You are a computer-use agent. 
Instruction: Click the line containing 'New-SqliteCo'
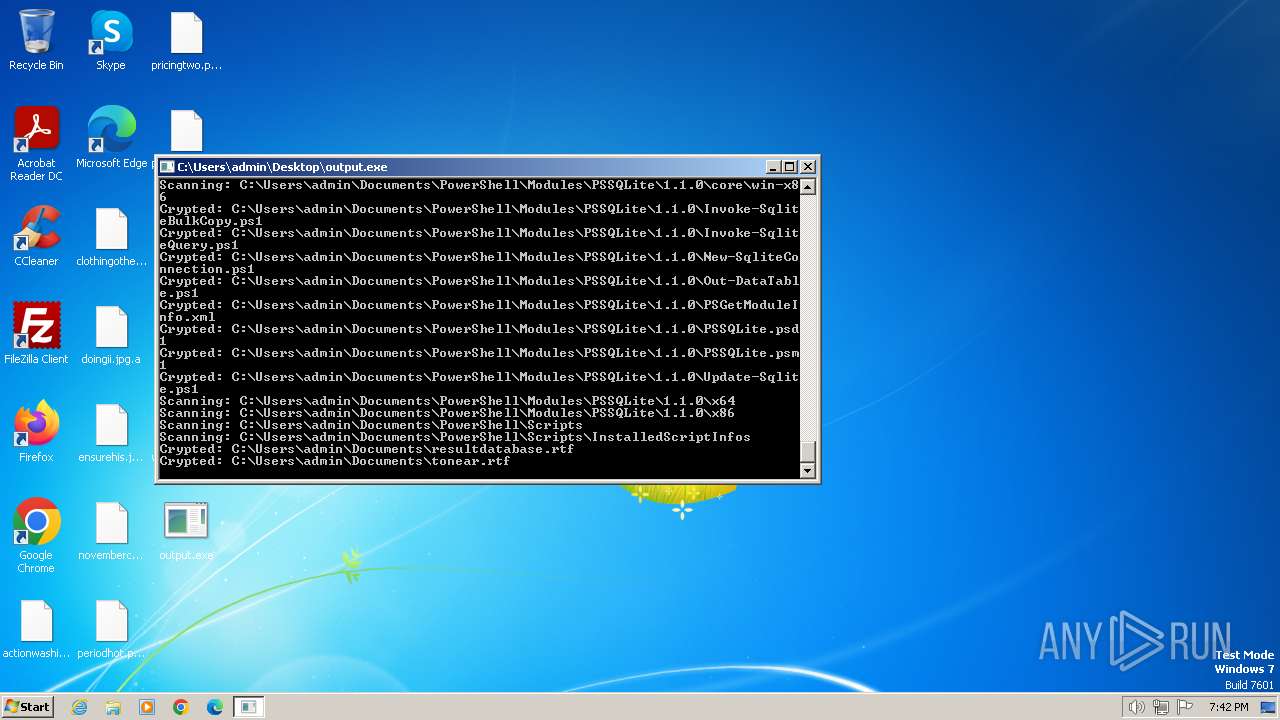479,257
